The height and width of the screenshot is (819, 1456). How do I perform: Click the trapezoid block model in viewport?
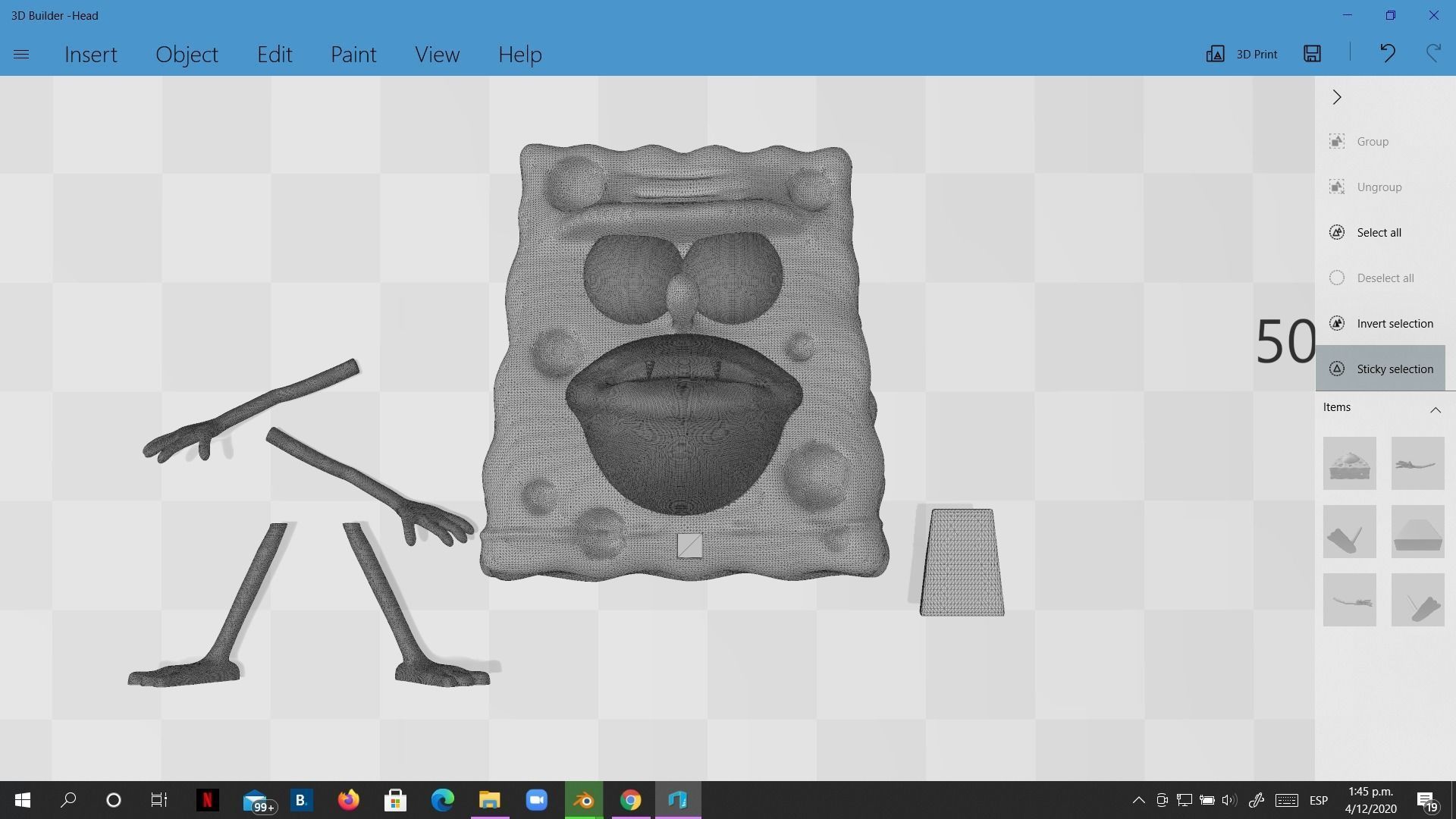[962, 563]
